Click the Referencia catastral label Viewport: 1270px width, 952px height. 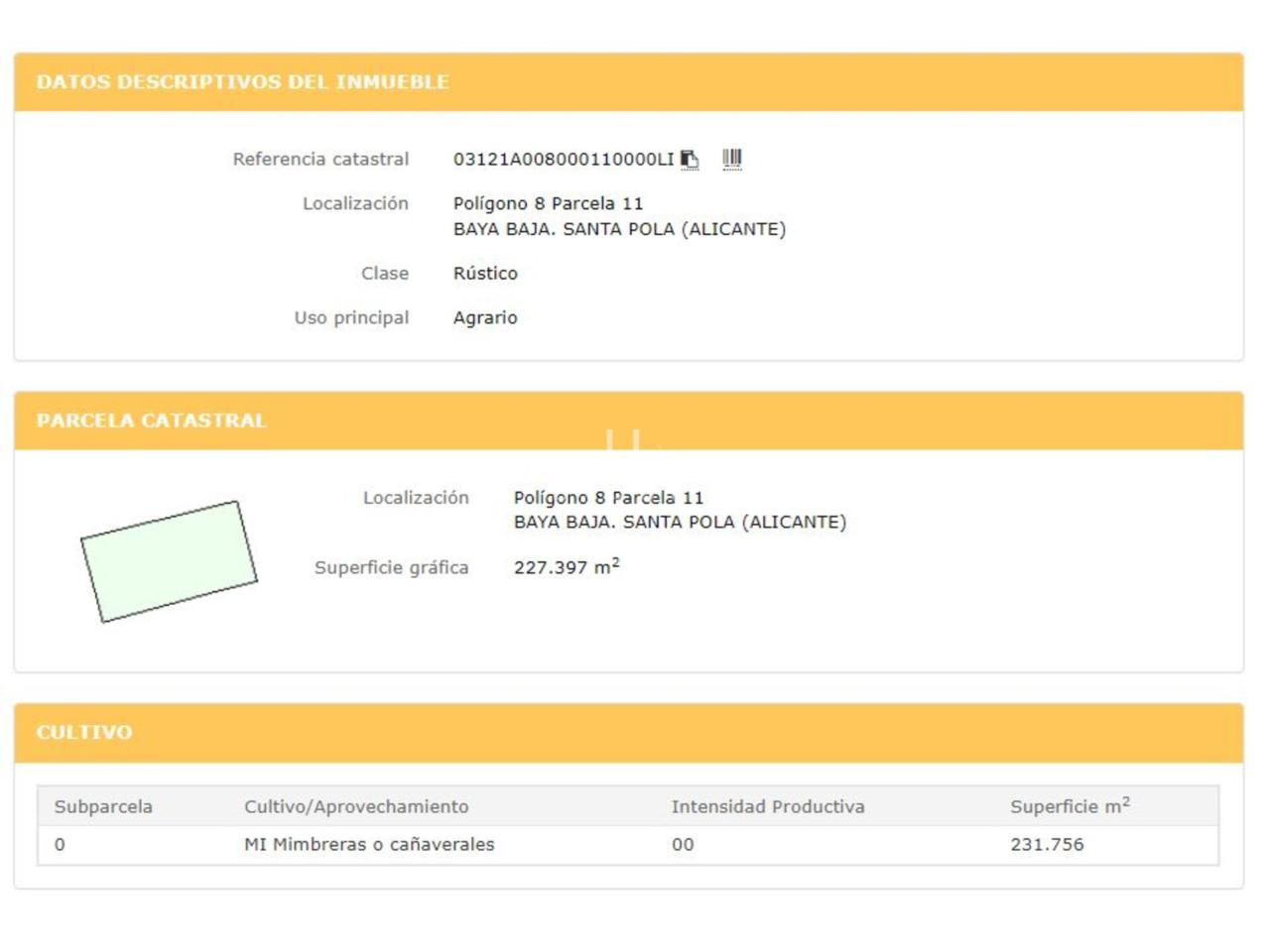(320, 160)
